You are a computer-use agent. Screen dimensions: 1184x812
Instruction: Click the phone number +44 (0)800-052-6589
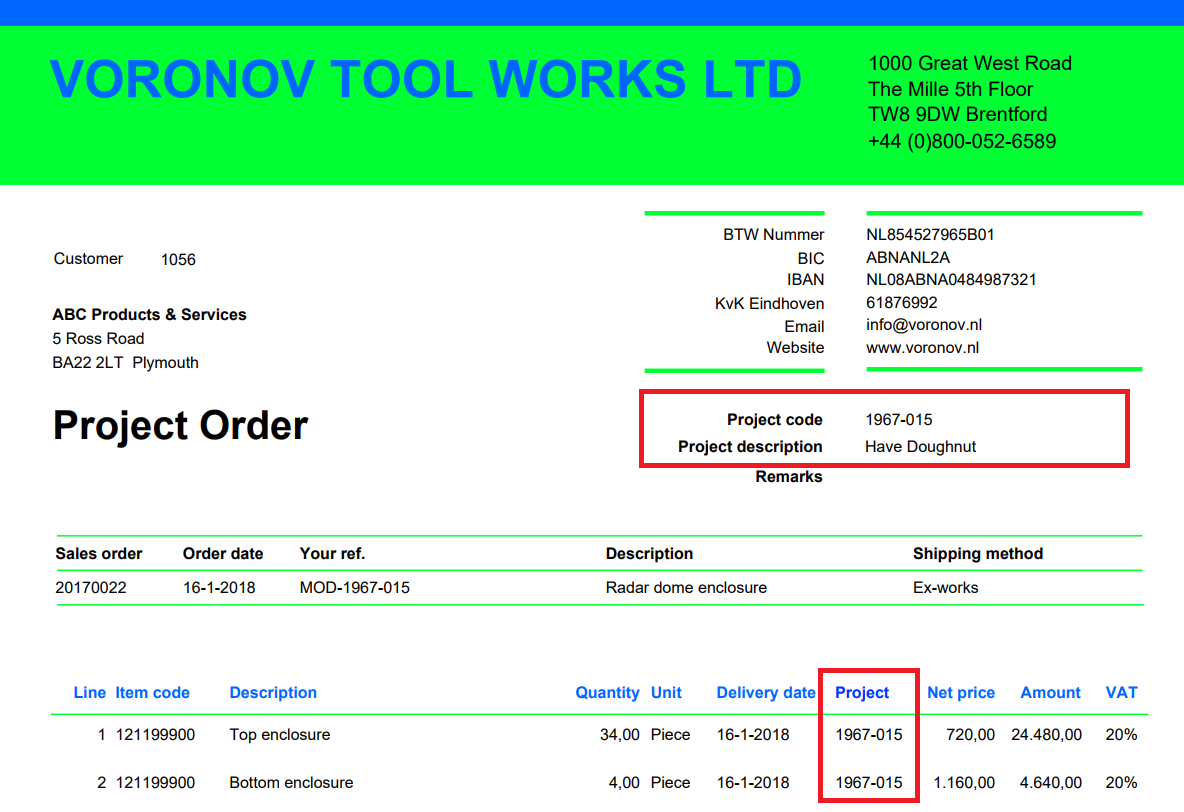[961, 141]
